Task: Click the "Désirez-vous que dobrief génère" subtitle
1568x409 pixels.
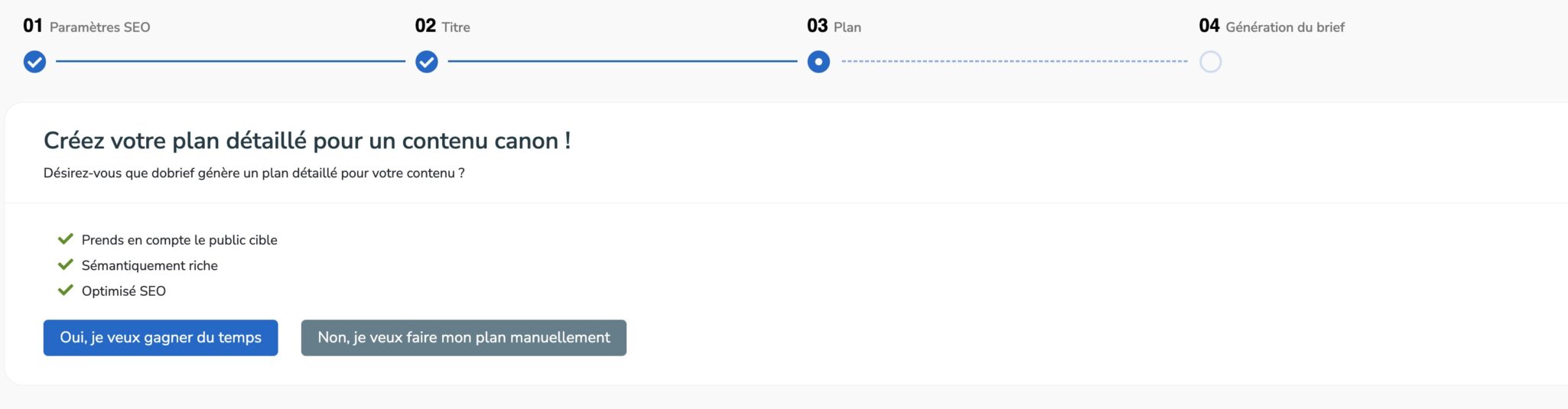Action: point(254,174)
